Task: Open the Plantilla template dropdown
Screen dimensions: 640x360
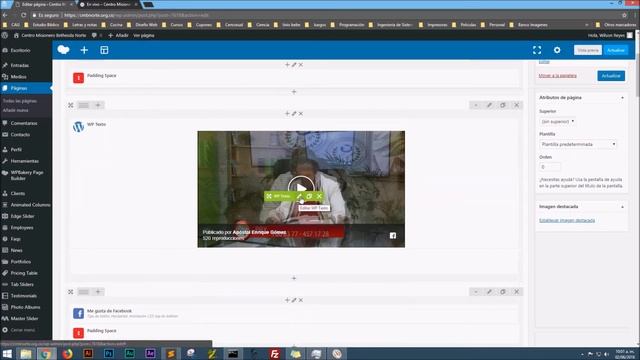Action: click(578, 144)
